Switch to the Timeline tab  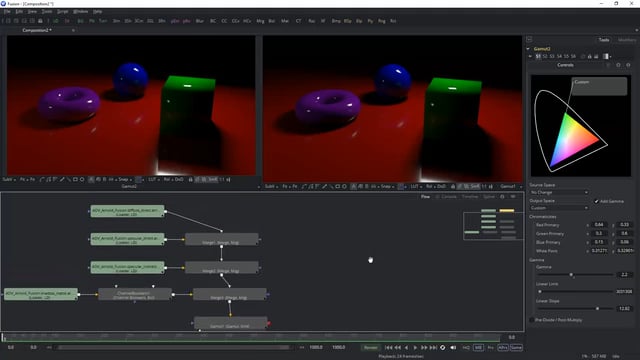470,197
